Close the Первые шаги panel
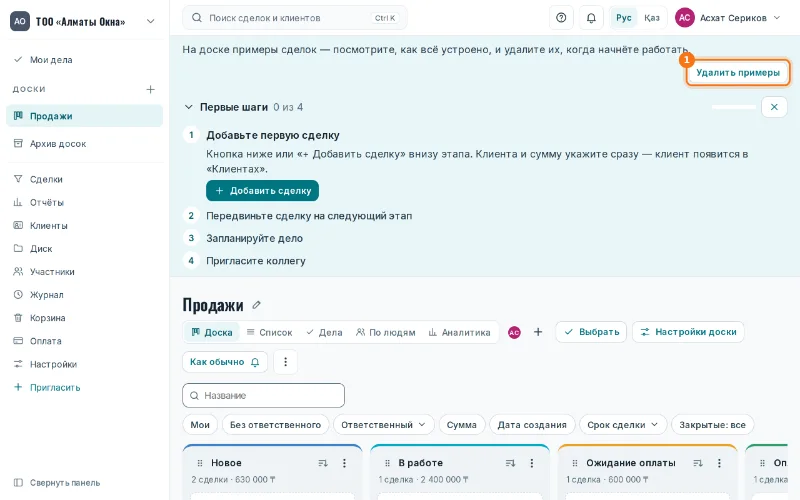Image resolution: width=800 pixels, height=500 pixels. click(774, 107)
